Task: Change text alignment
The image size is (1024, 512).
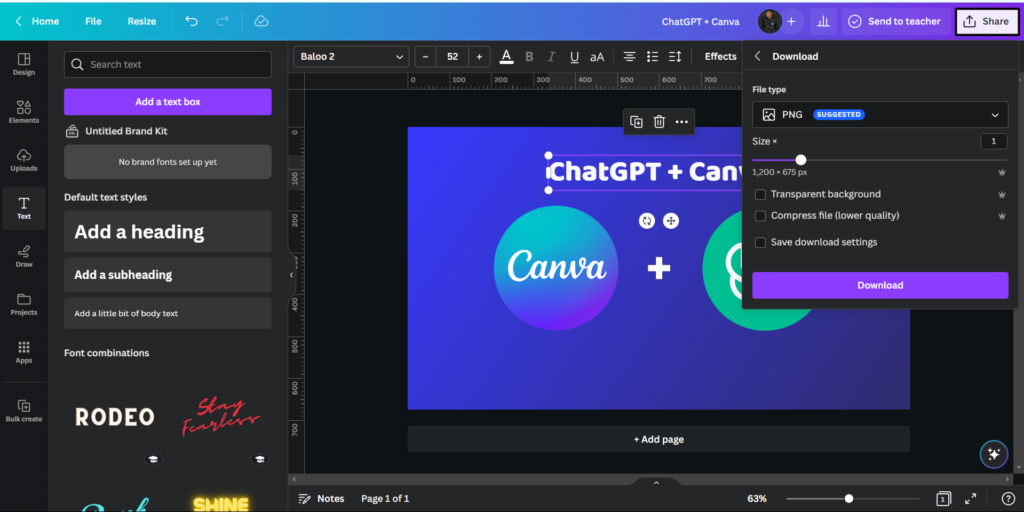Action: click(629, 57)
